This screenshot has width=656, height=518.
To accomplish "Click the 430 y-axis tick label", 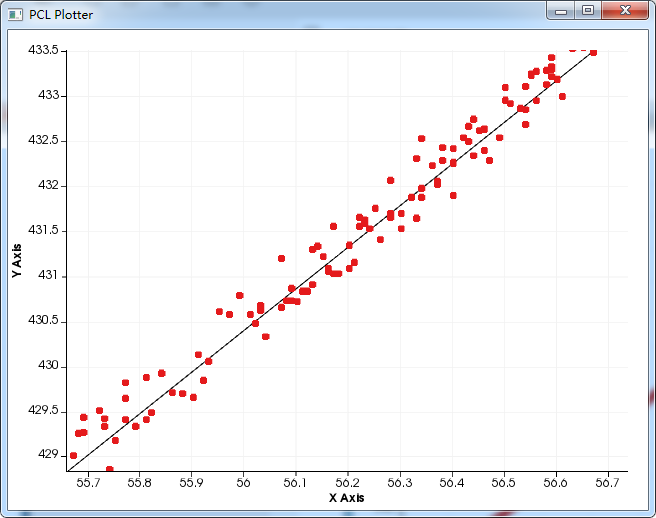I will point(49,366).
